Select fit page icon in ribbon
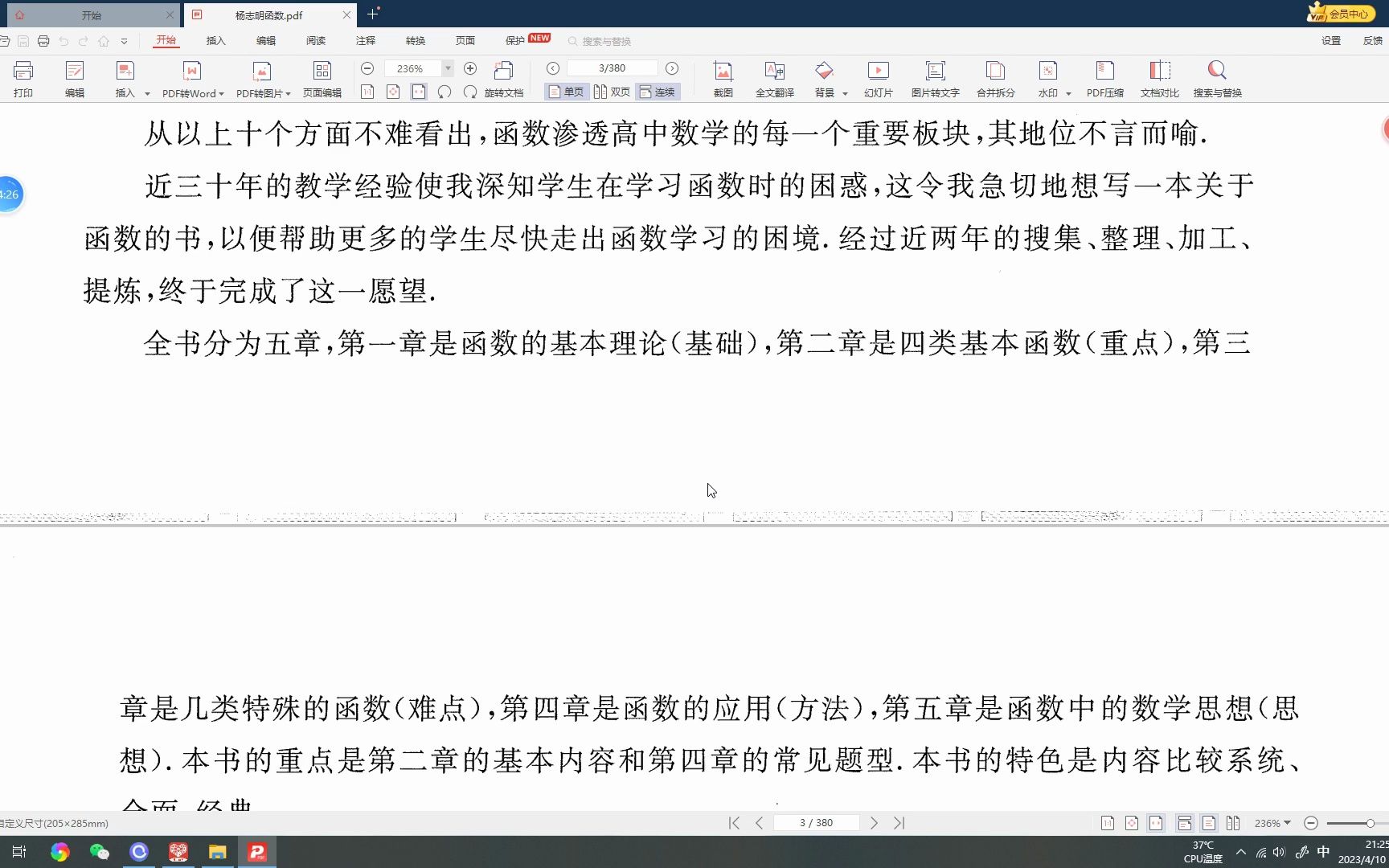 [393, 92]
